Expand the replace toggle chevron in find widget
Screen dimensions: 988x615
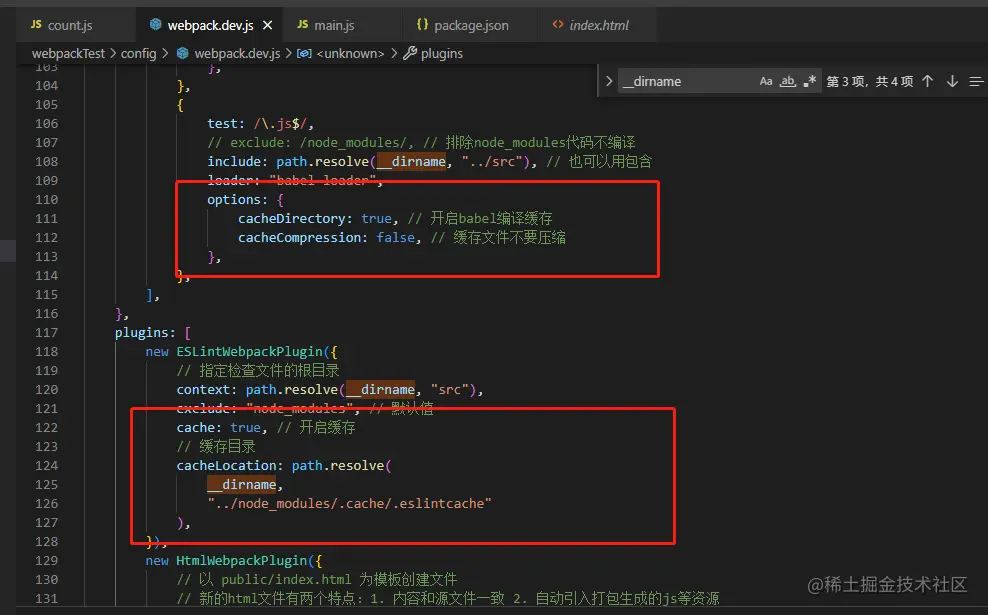point(609,81)
